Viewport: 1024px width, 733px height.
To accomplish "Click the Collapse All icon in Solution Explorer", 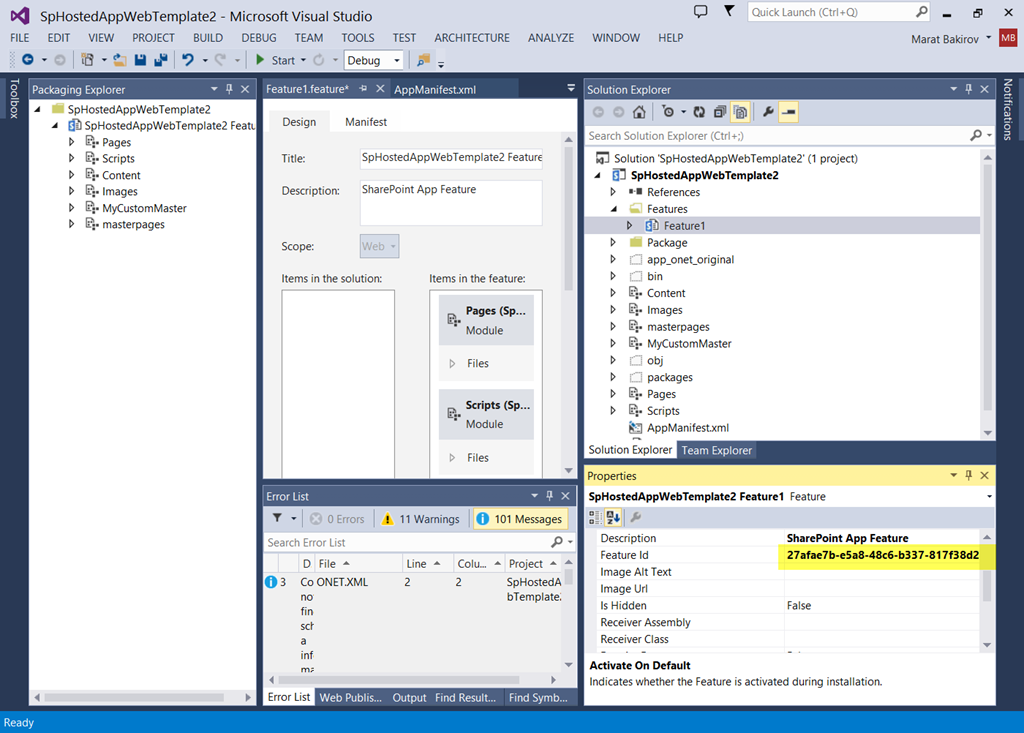I will pos(720,112).
